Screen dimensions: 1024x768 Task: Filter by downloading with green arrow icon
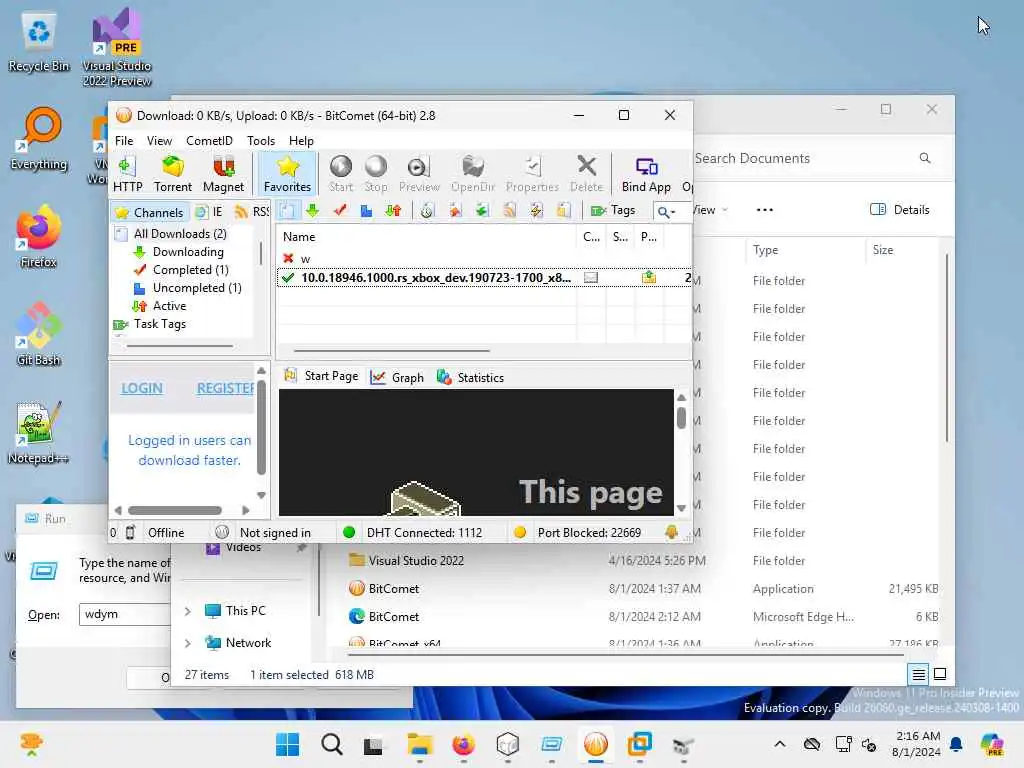pos(312,210)
